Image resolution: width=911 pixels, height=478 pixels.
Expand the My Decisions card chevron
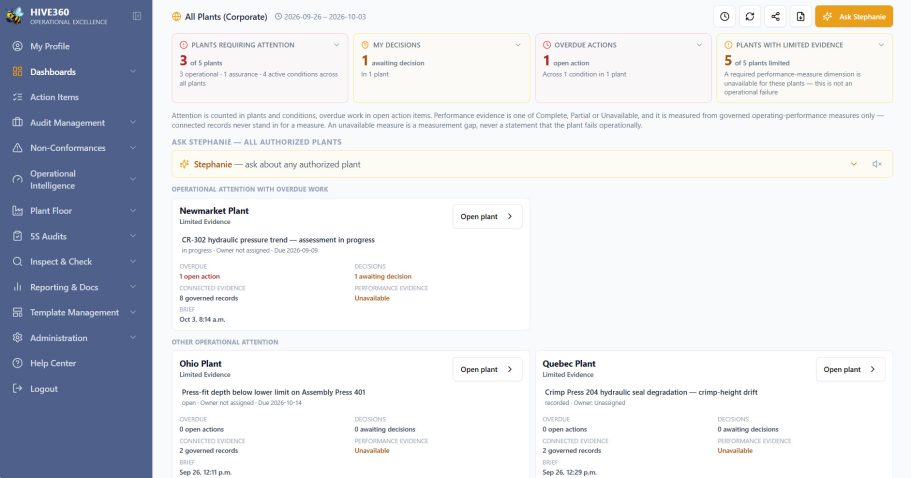coord(518,45)
